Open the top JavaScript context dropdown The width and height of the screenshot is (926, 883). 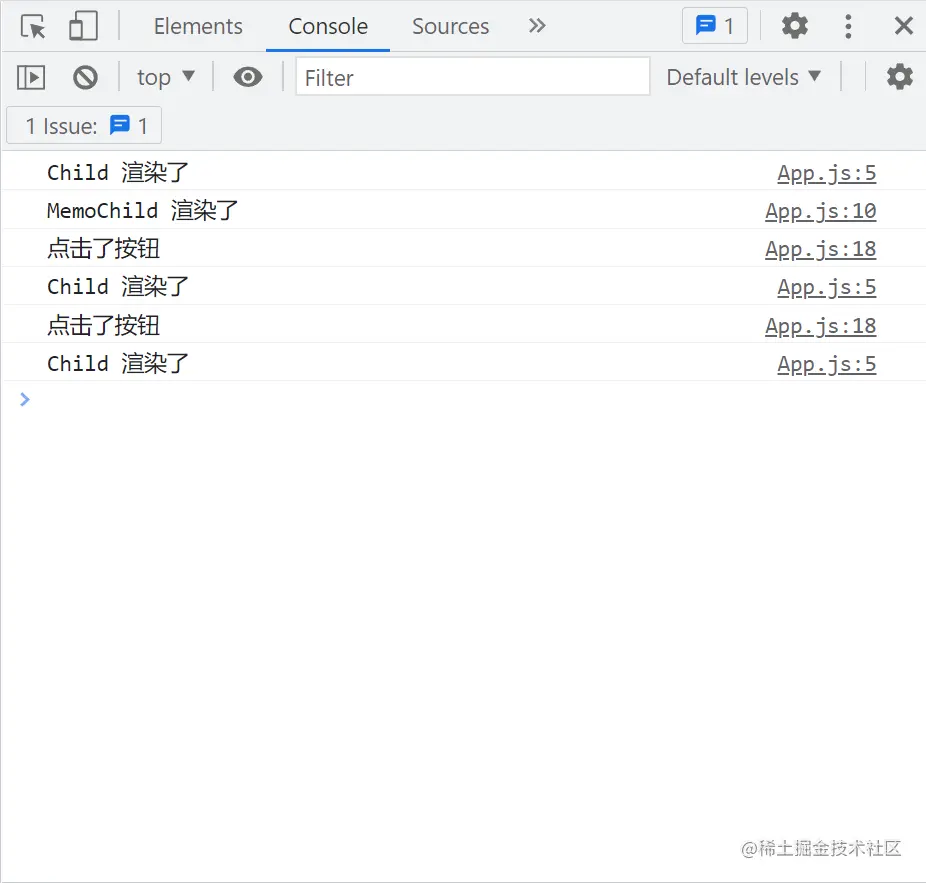coord(166,77)
